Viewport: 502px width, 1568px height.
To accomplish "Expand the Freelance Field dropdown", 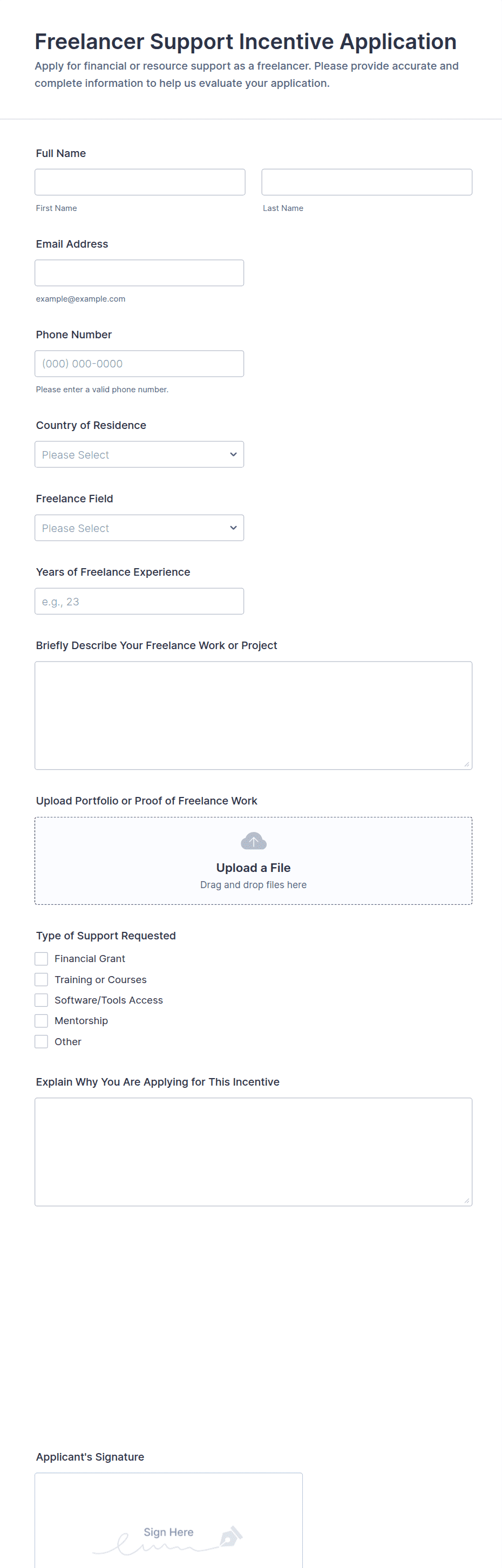I will point(139,528).
